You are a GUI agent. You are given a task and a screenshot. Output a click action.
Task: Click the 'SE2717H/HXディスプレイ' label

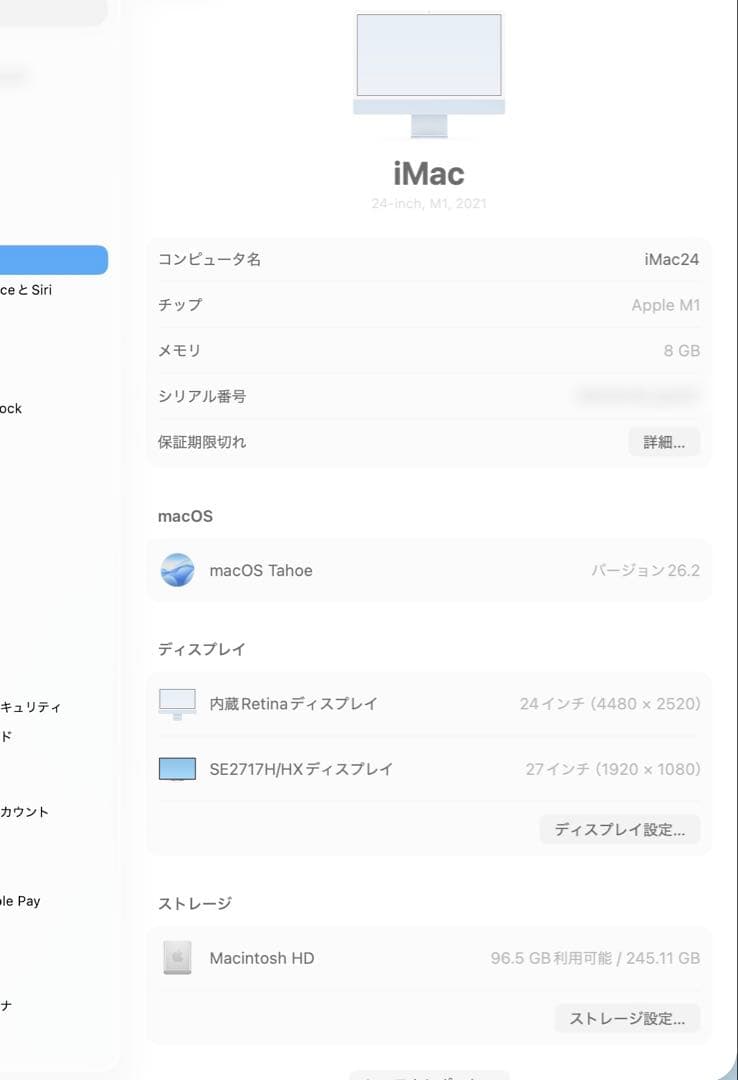point(301,769)
